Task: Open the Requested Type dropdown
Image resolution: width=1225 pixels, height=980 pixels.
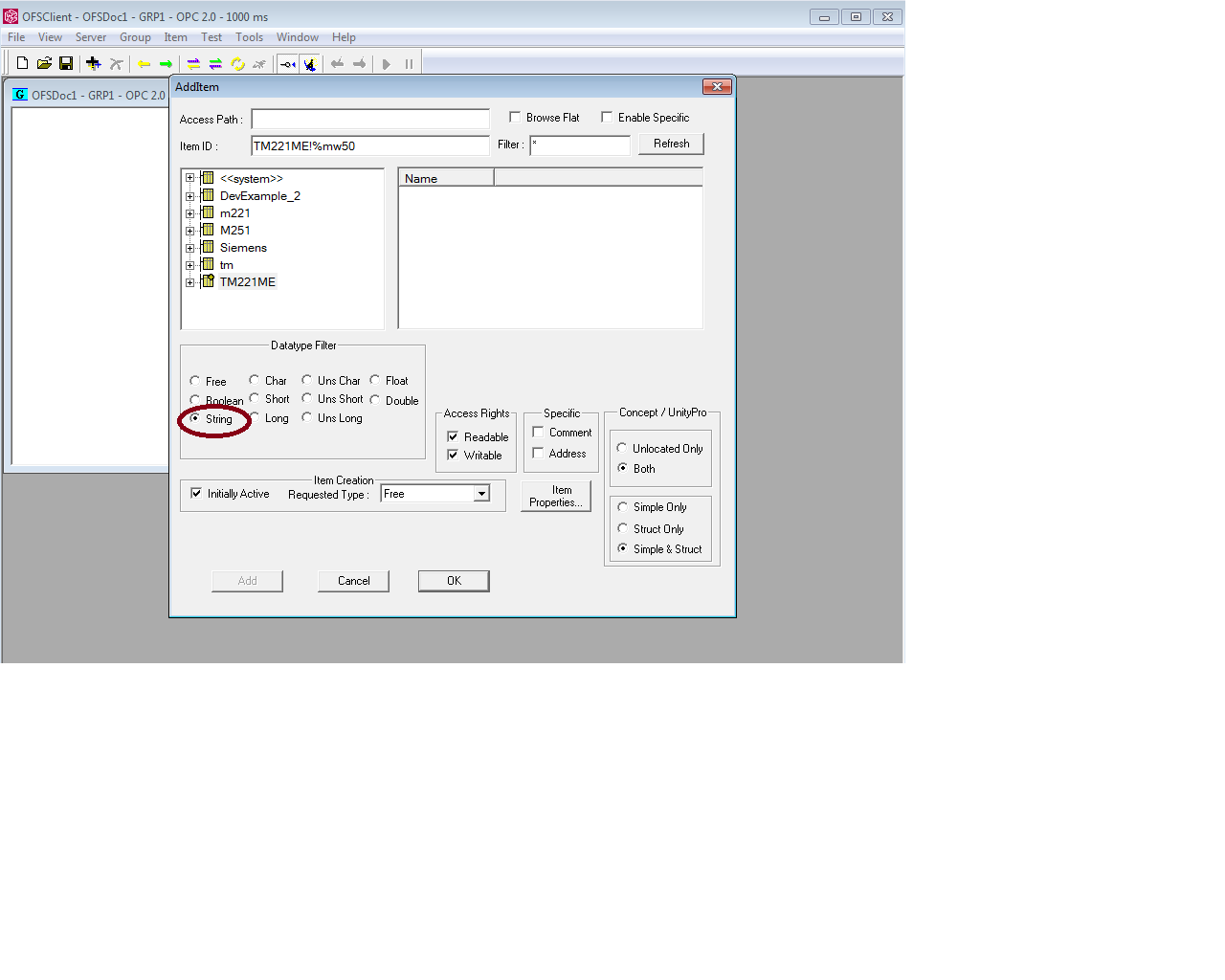Action: click(x=481, y=494)
